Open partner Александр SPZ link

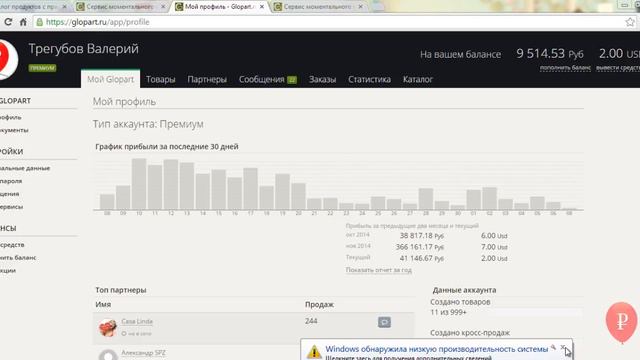143,353
